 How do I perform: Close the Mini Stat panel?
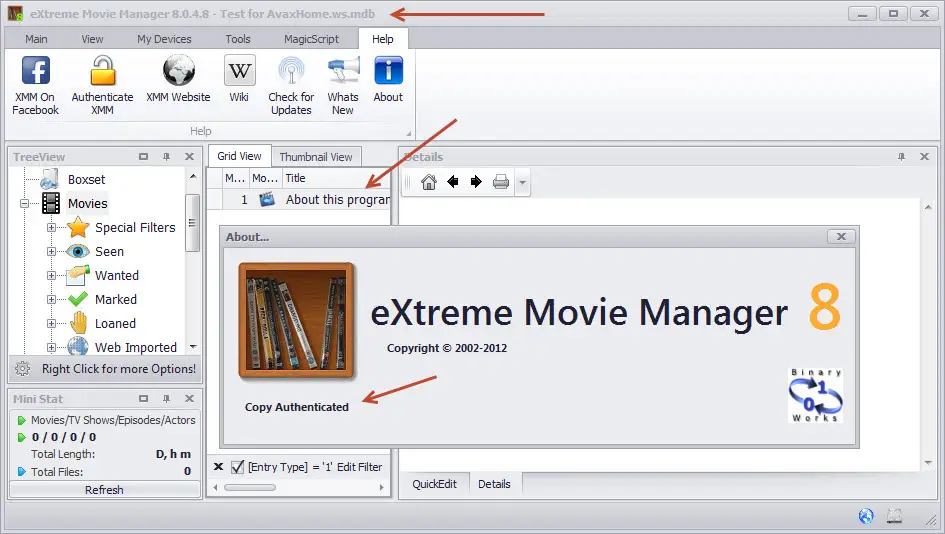(x=189, y=399)
